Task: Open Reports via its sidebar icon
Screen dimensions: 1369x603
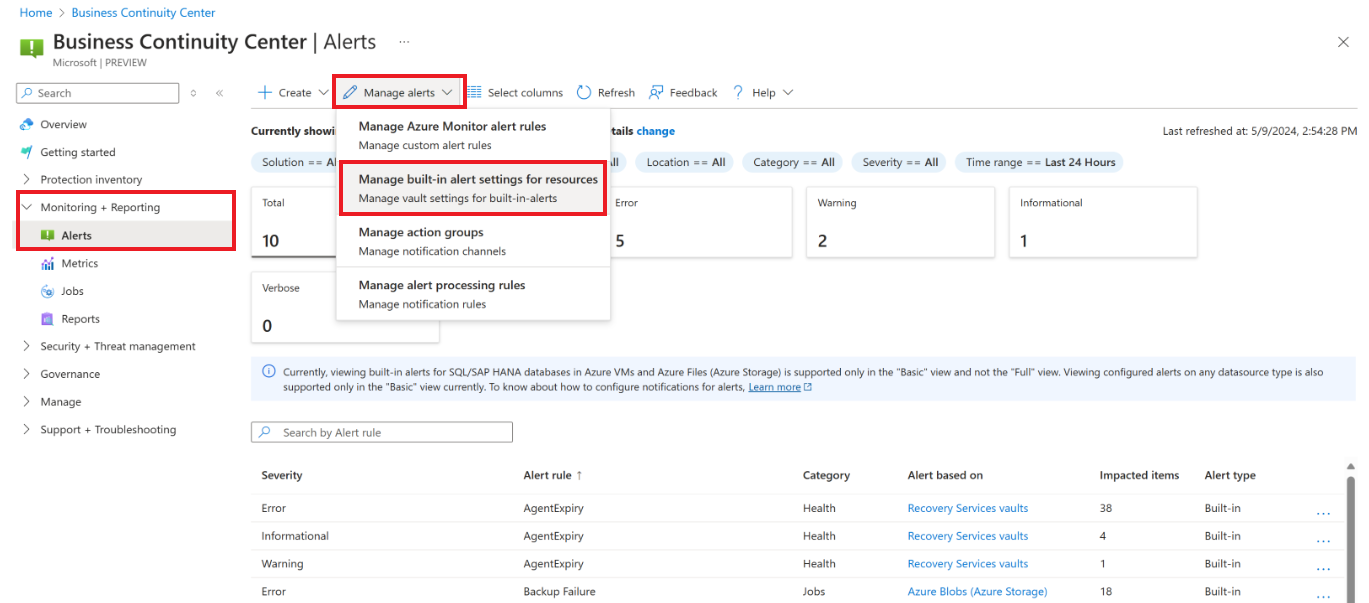Action: 47,319
